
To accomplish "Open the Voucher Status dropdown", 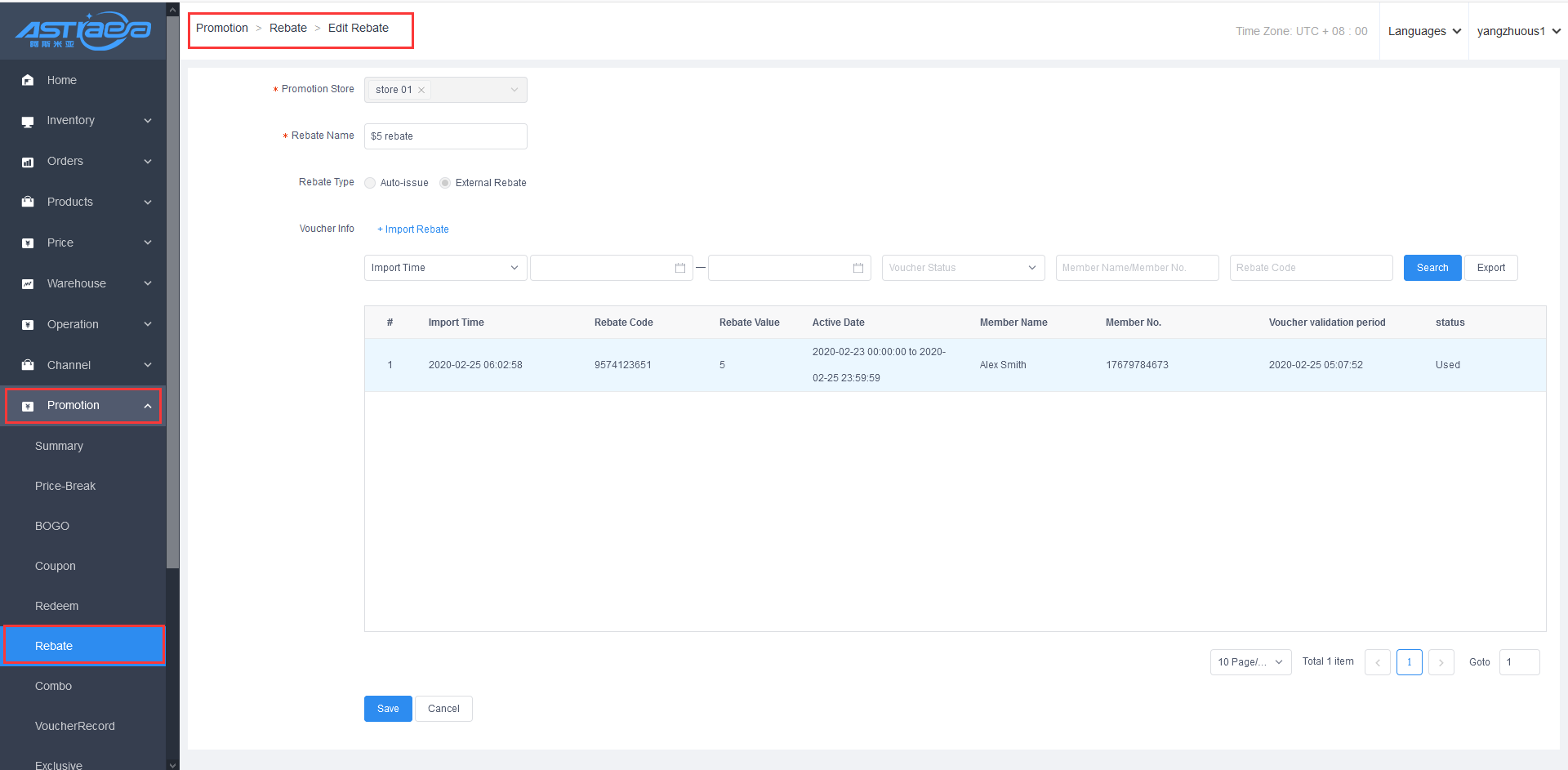I will pyautogui.click(x=962, y=268).
